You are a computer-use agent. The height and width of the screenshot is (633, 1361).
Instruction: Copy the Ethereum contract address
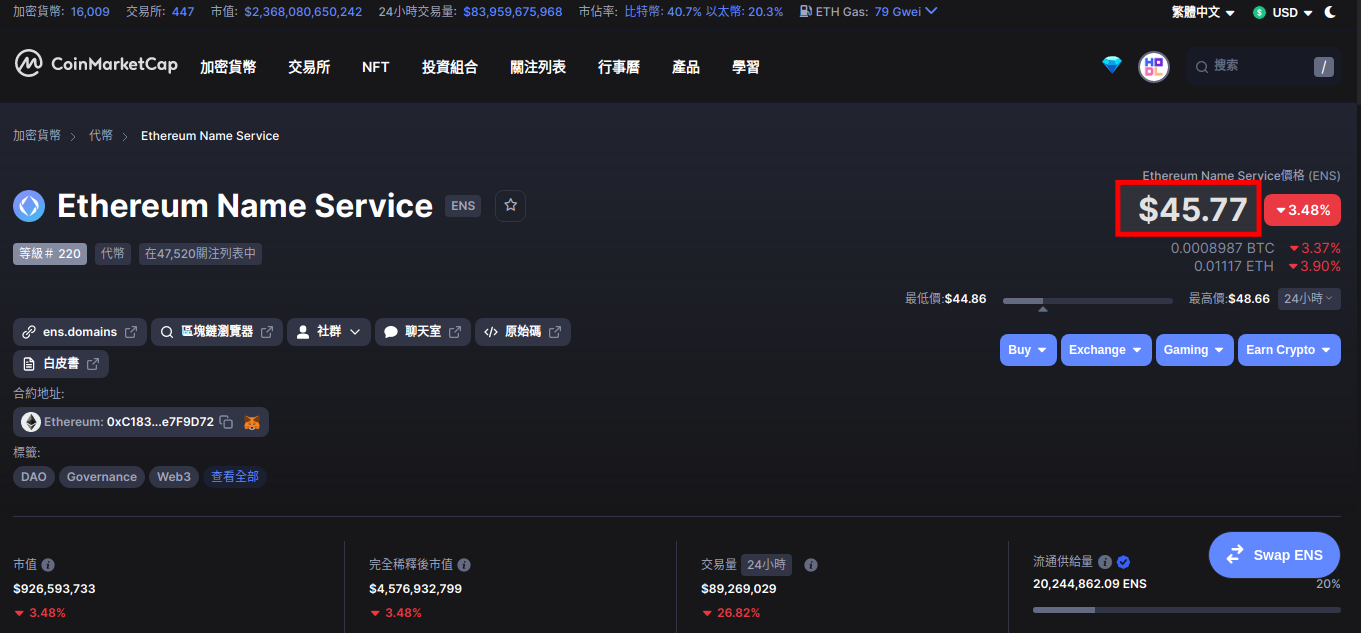tap(226, 422)
